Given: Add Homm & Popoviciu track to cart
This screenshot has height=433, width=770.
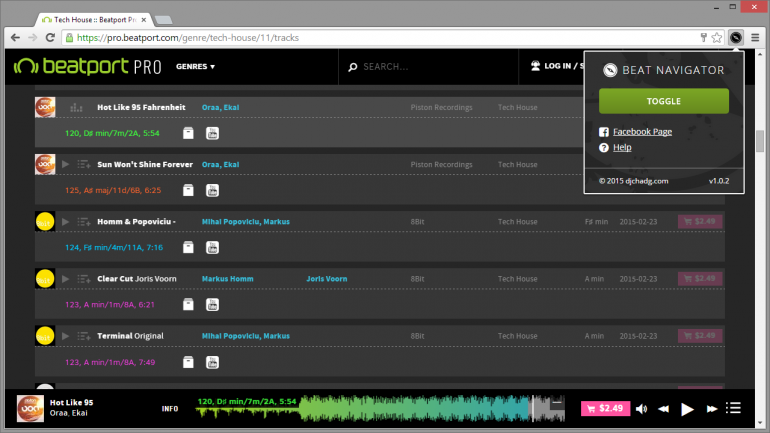Looking at the screenshot, I should point(700,221).
